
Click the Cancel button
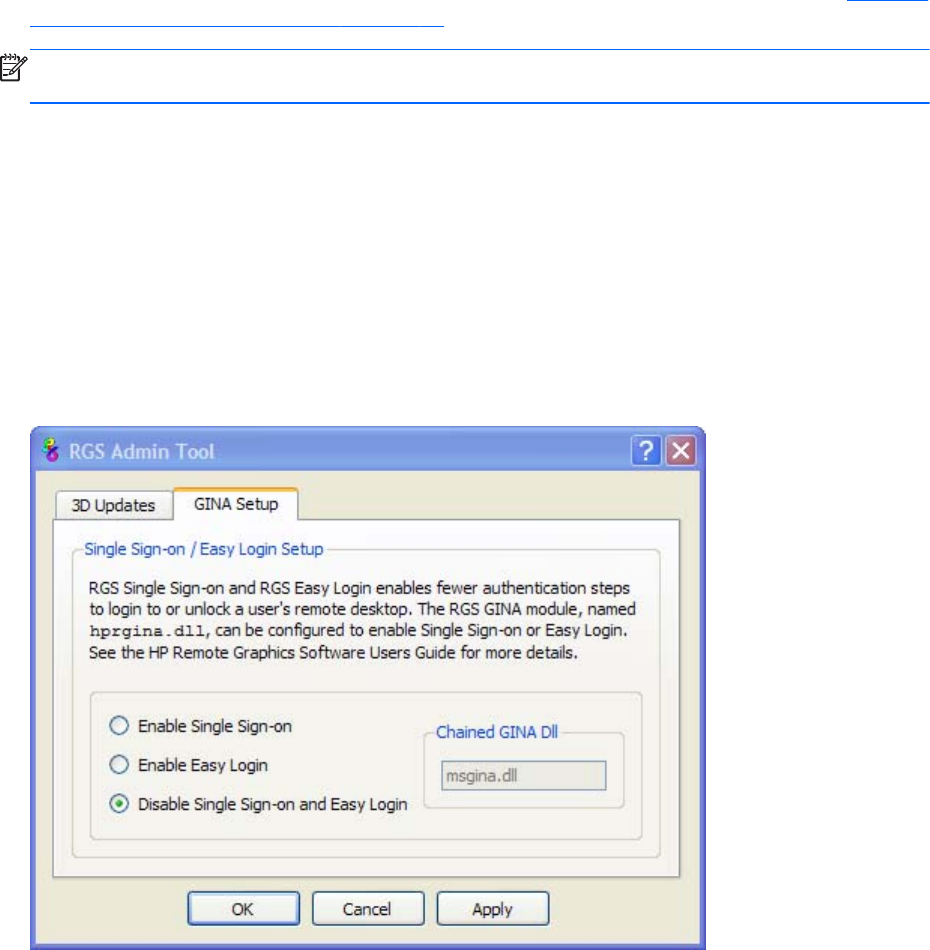pyautogui.click(x=368, y=909)
